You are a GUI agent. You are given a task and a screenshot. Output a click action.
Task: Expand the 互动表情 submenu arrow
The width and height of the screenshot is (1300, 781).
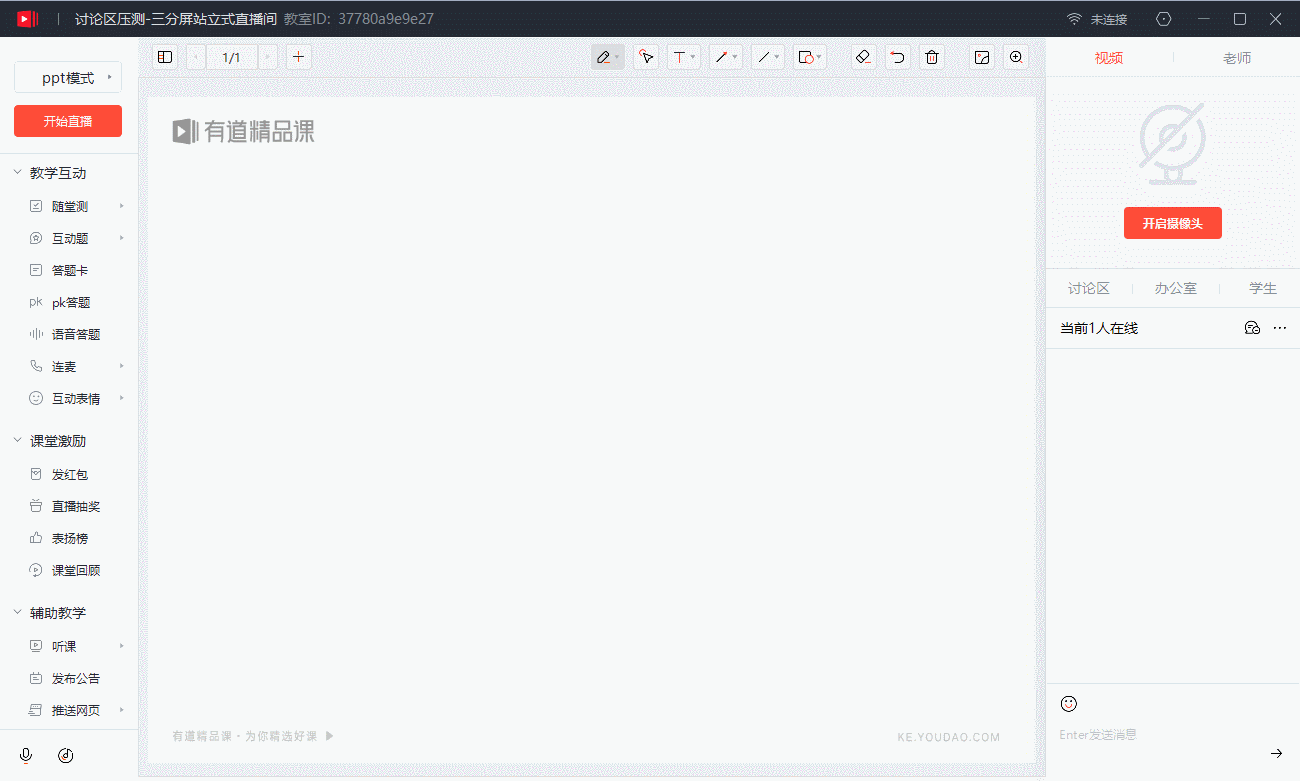(122, 398)
